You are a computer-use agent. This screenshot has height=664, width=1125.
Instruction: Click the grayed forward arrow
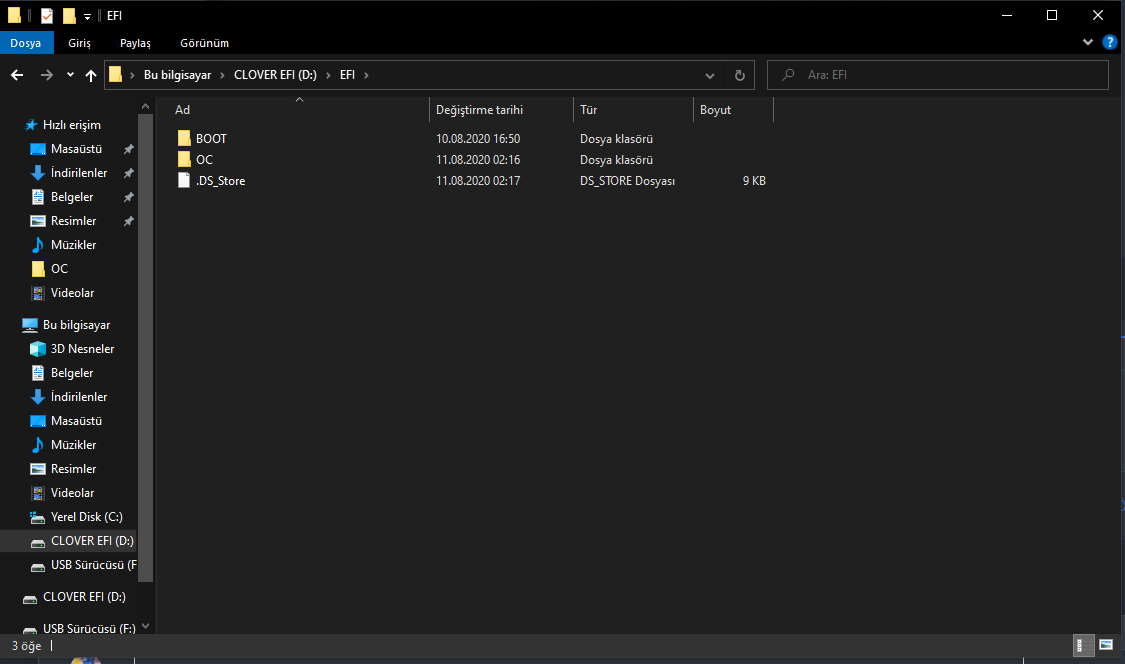[46, 74]
